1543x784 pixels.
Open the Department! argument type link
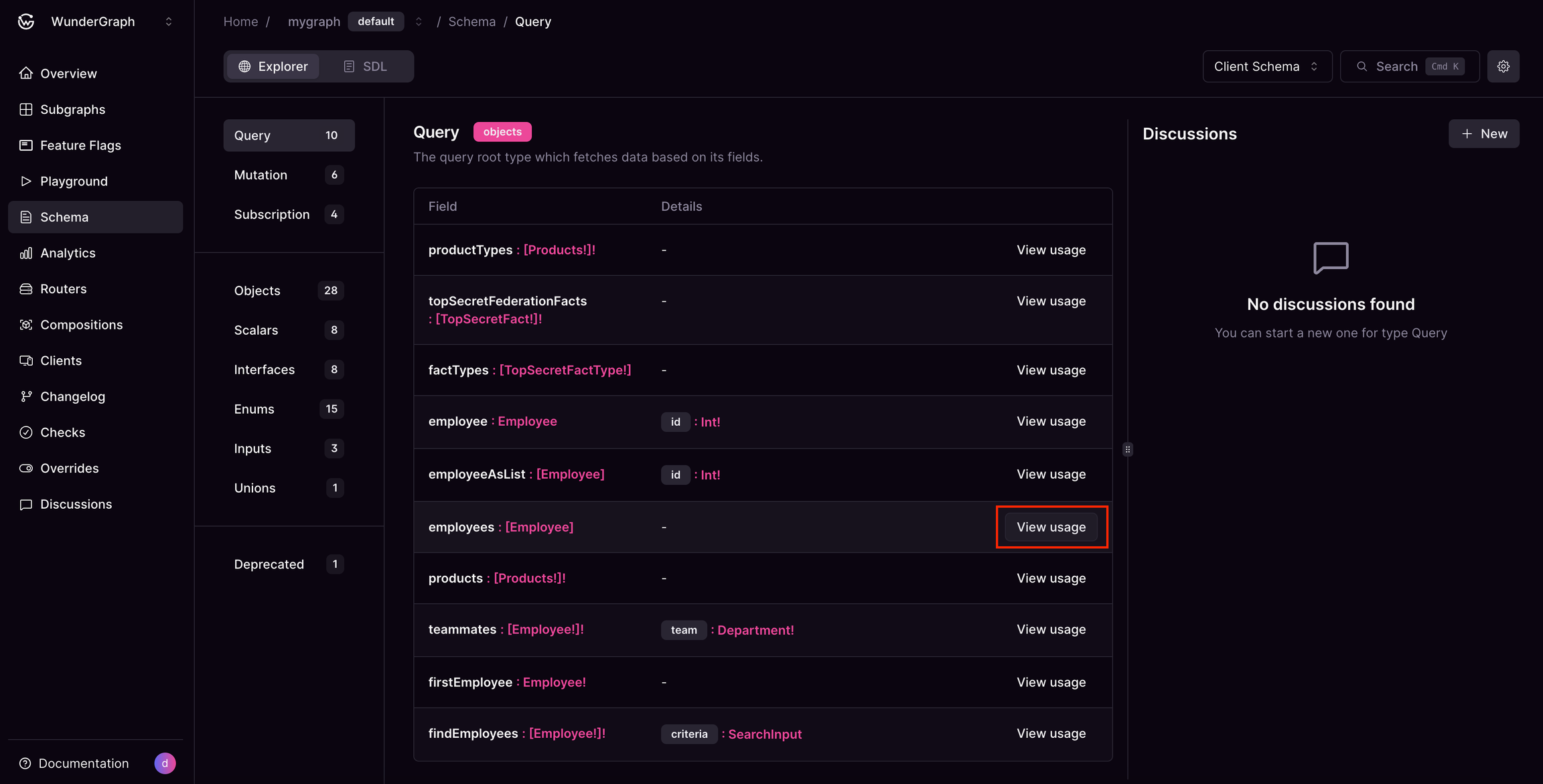click(x=755, y=630)
